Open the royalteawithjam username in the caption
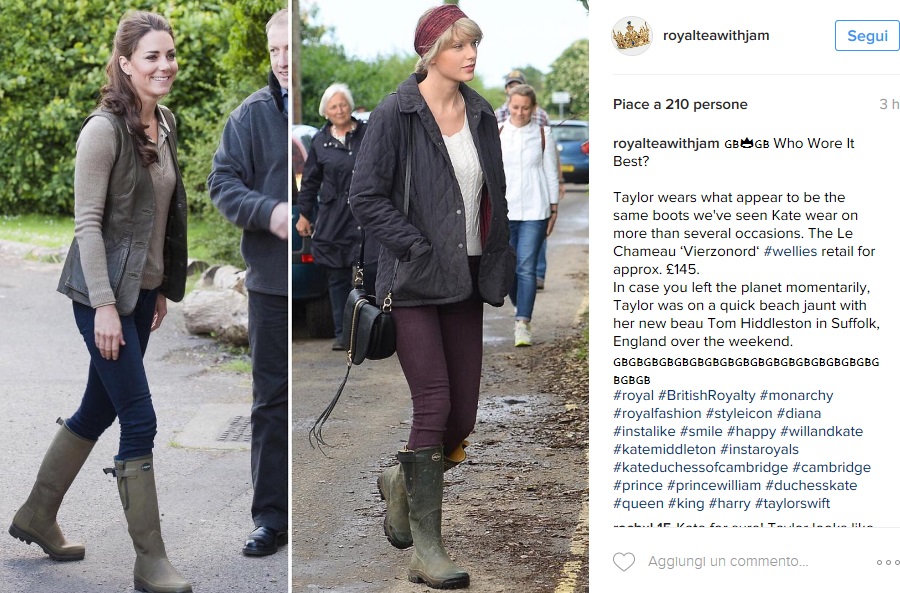The height and width of the screenshot is (593, 900). click(666, 144)
